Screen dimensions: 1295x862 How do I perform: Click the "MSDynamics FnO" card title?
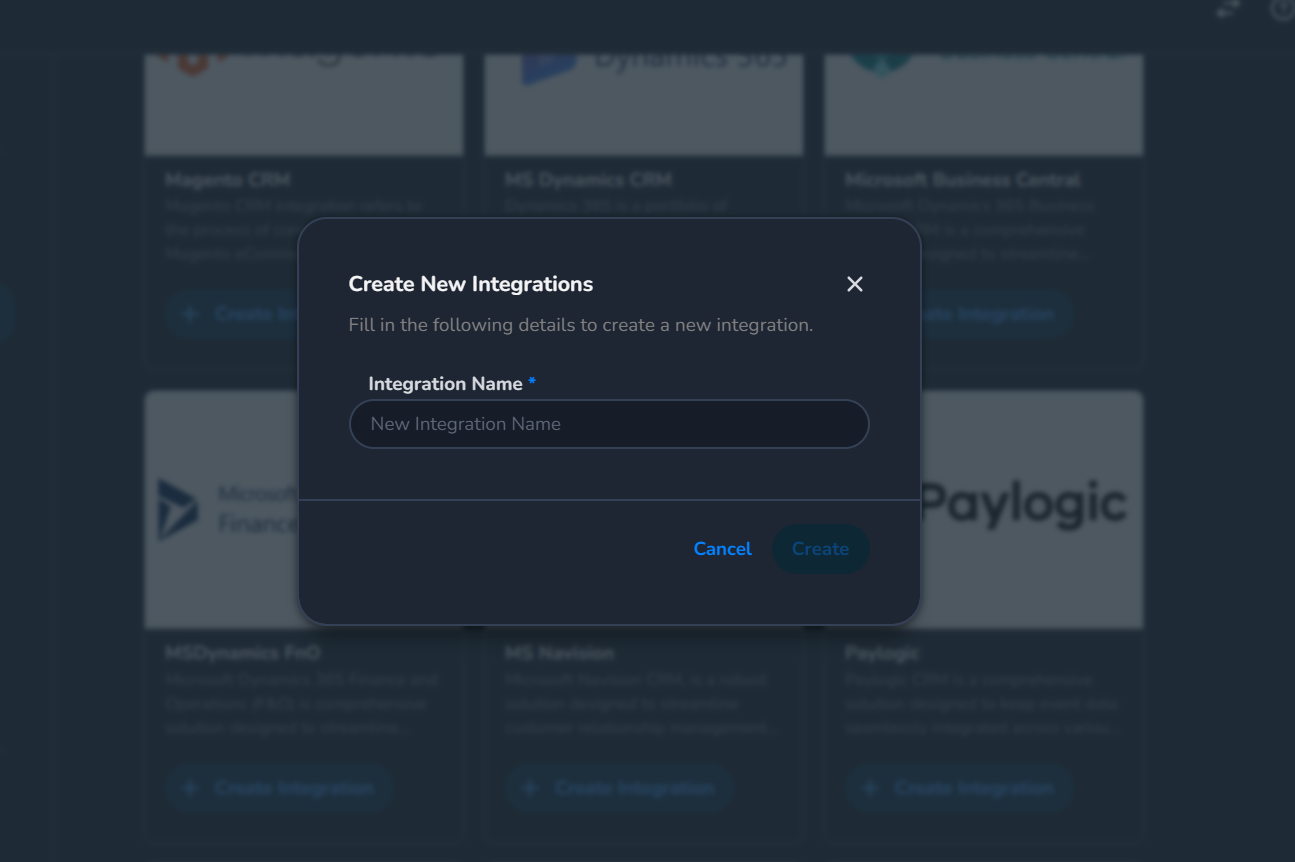[243, 653]
